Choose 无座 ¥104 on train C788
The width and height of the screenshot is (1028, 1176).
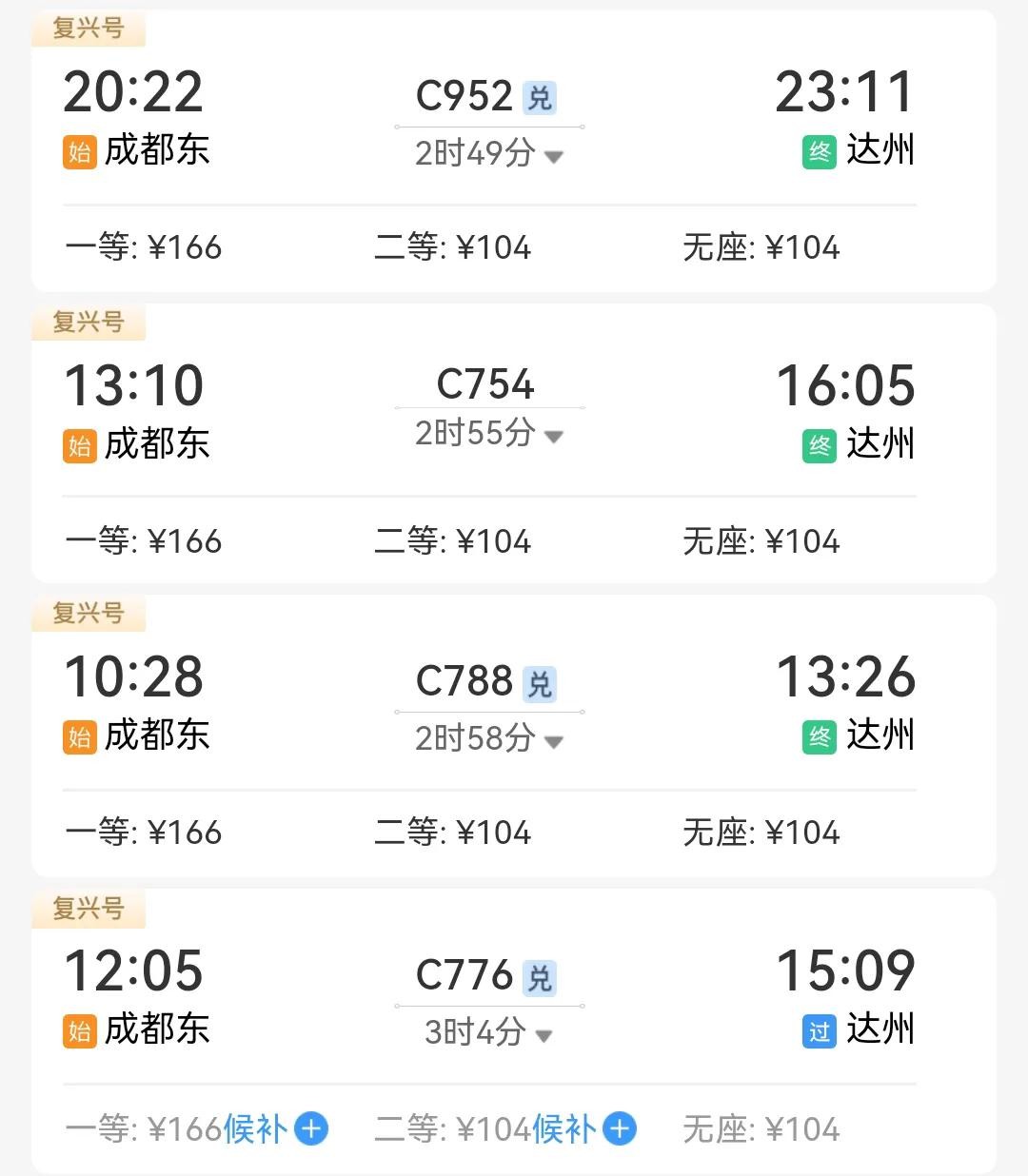pyautogui.click(x=761, y=833)
